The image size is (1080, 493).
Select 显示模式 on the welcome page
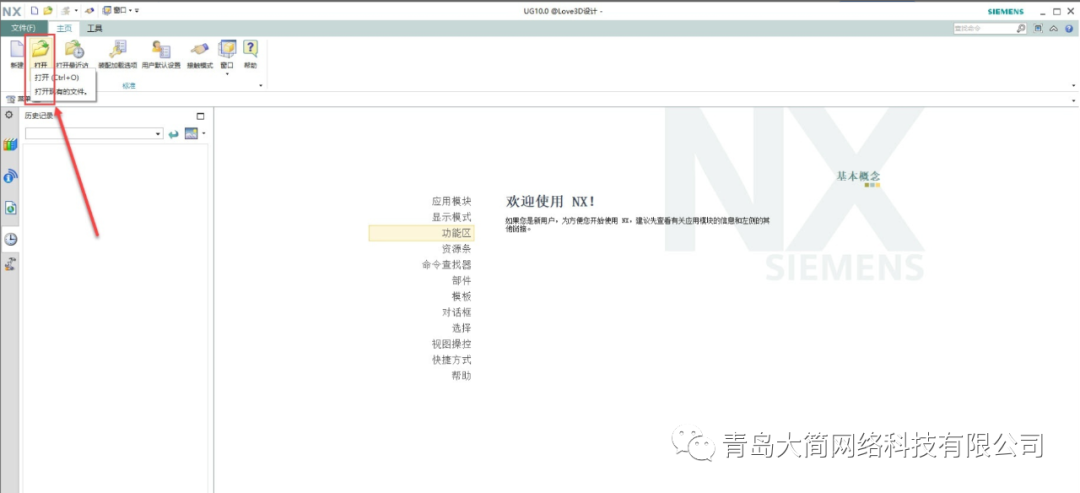click(x=452, y=217)
